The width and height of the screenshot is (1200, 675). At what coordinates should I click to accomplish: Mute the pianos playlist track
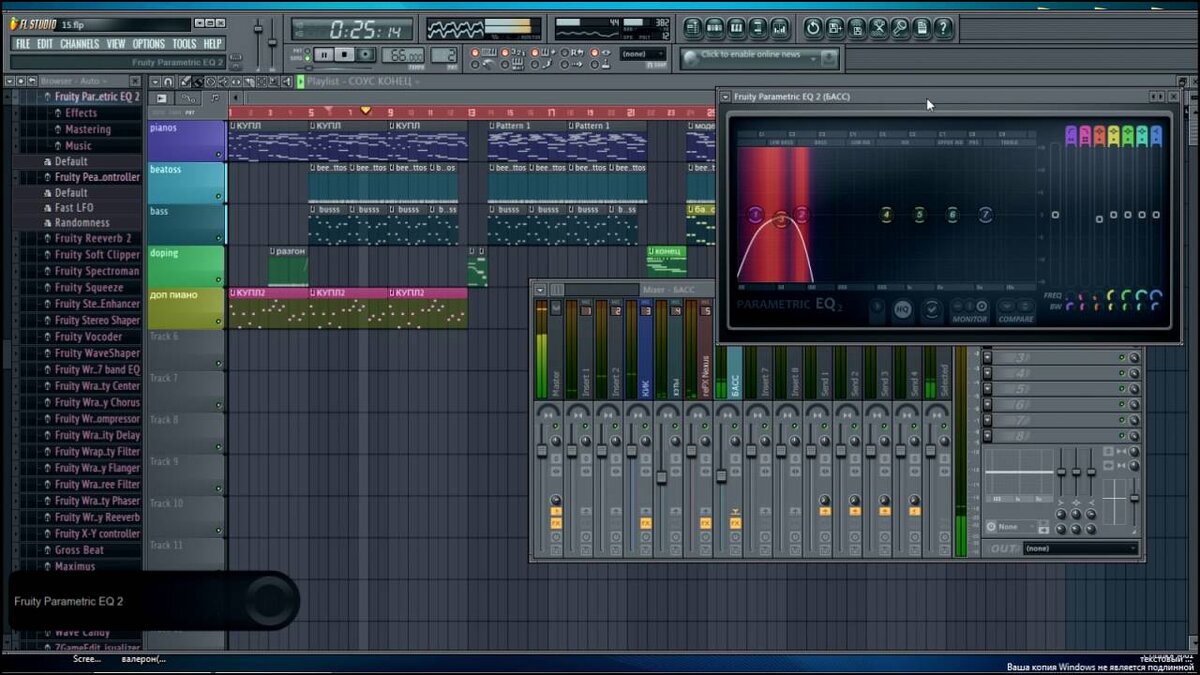coord(218,154)
